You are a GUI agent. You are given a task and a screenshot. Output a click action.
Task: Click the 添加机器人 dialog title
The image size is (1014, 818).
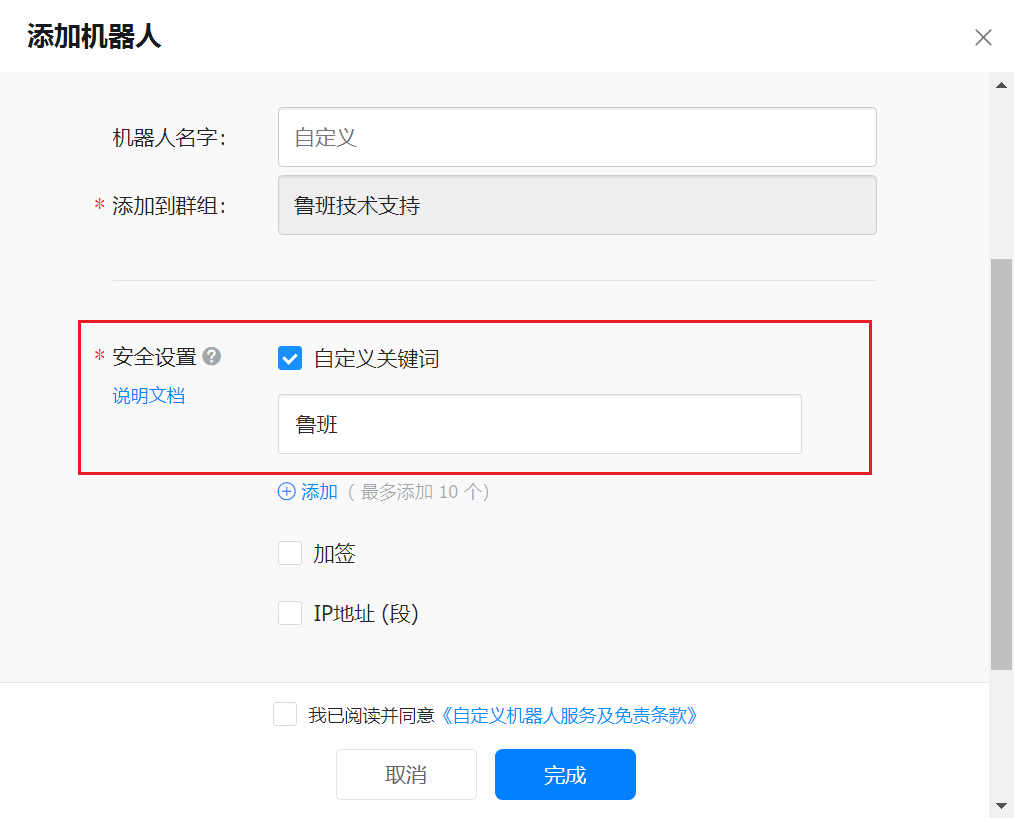94,36
